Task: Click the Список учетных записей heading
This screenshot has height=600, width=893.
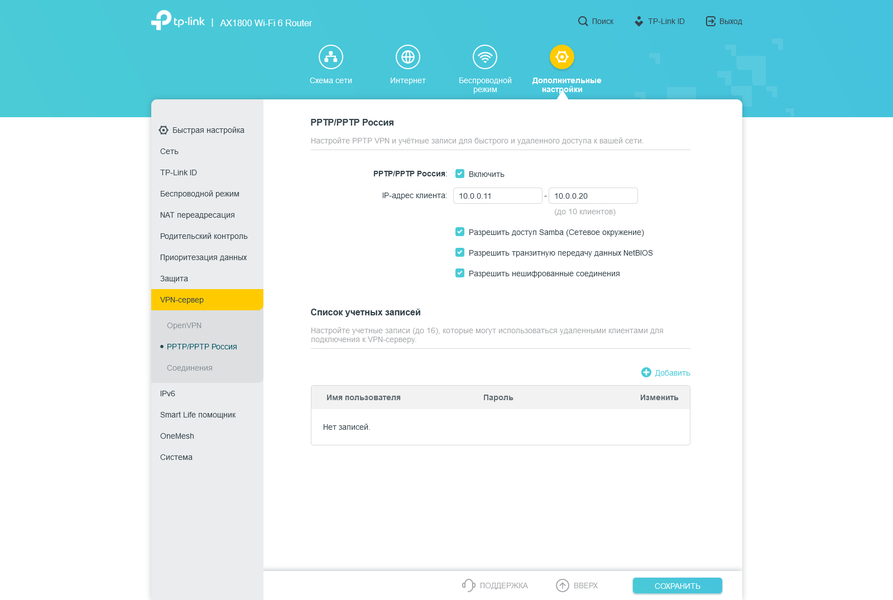Action: (x=366, y=312)
